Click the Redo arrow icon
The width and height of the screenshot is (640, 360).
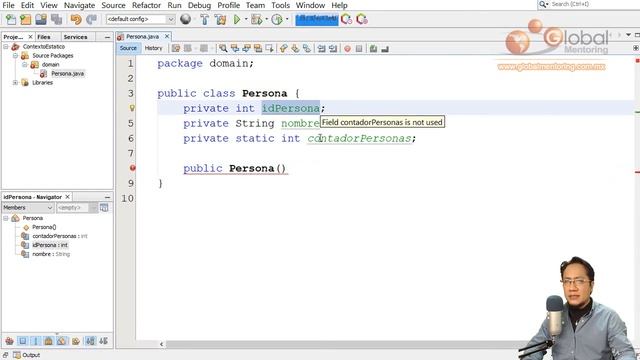pyautogui.click(x=91, y=19)
